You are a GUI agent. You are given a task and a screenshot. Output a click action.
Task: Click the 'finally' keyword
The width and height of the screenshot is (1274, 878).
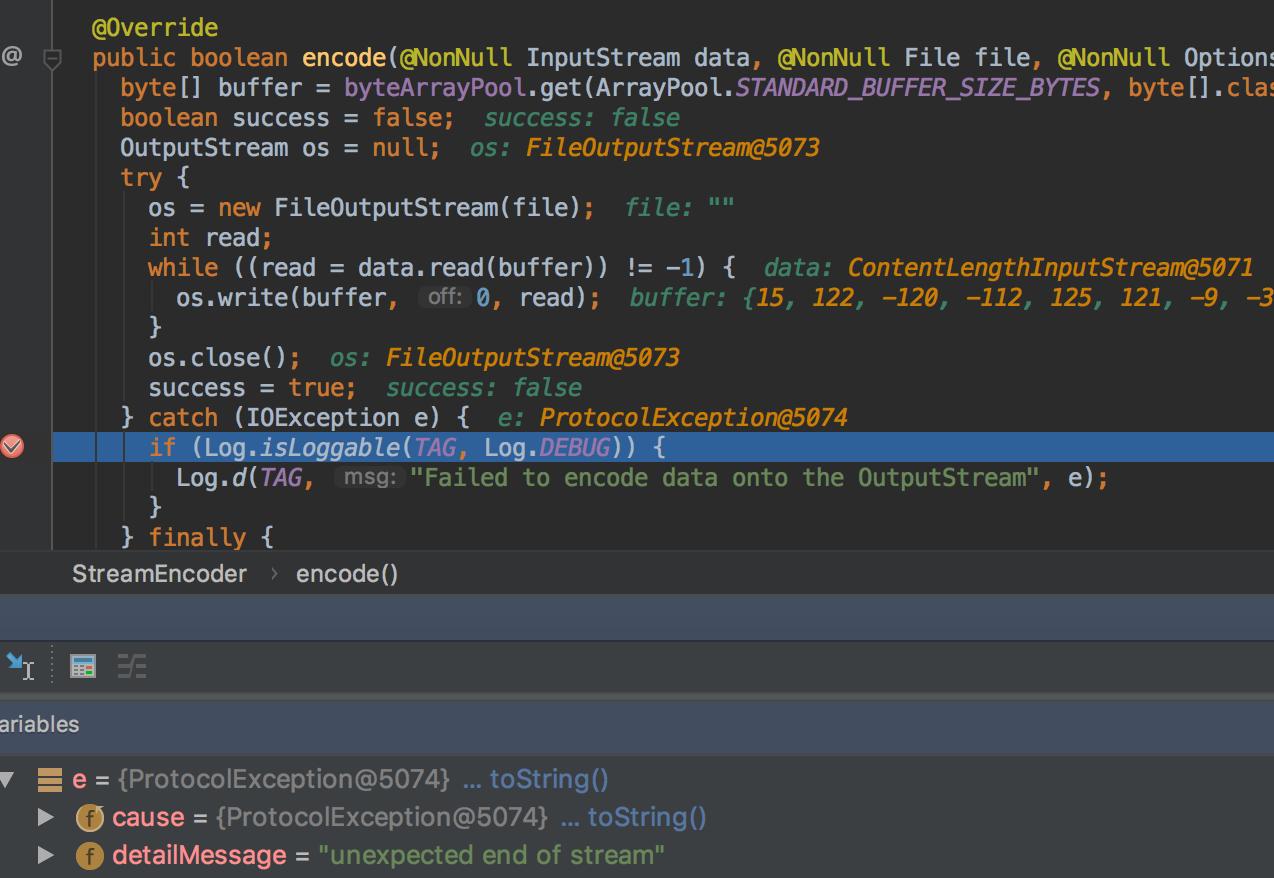(197, 538)
